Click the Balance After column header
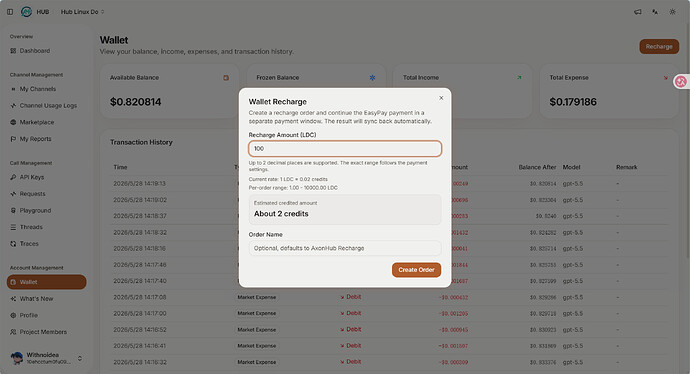The width and height of the screenshot is (690, 374). point(537,167)
